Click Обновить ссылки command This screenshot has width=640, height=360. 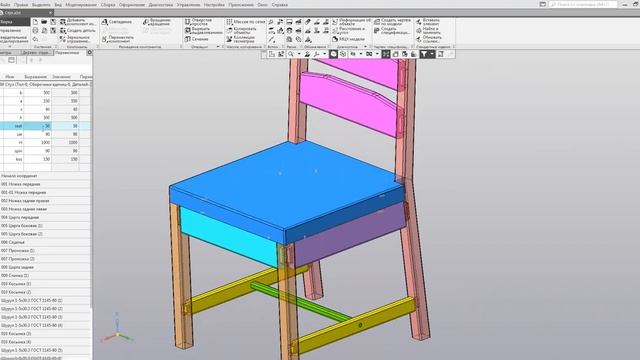(x=429, y=39)
